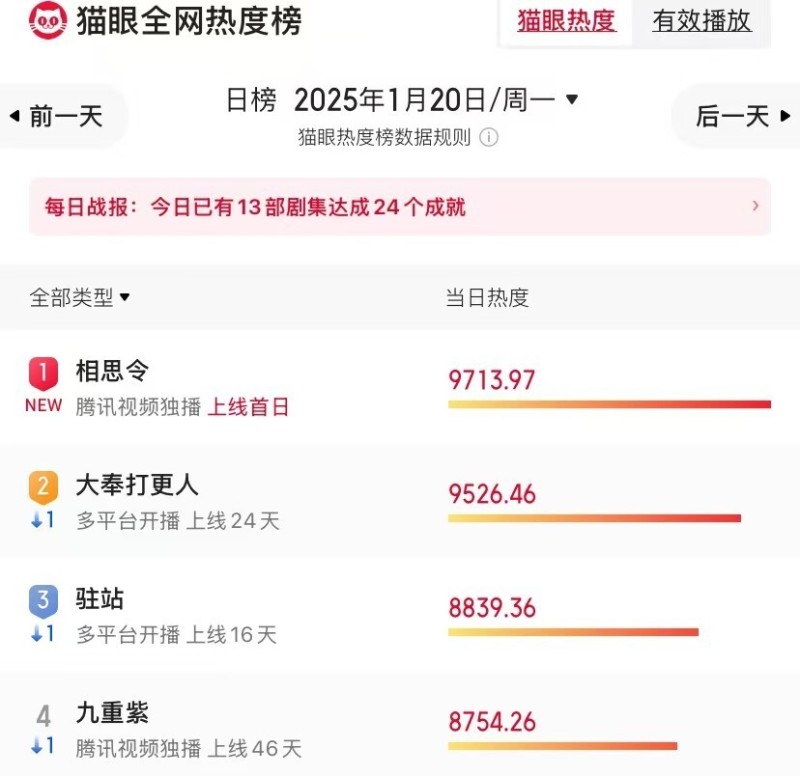Click the down-arrow rank change for 大奉打更人
The height and width of the screenshot is (776, 800).
(x=43, y=520)
